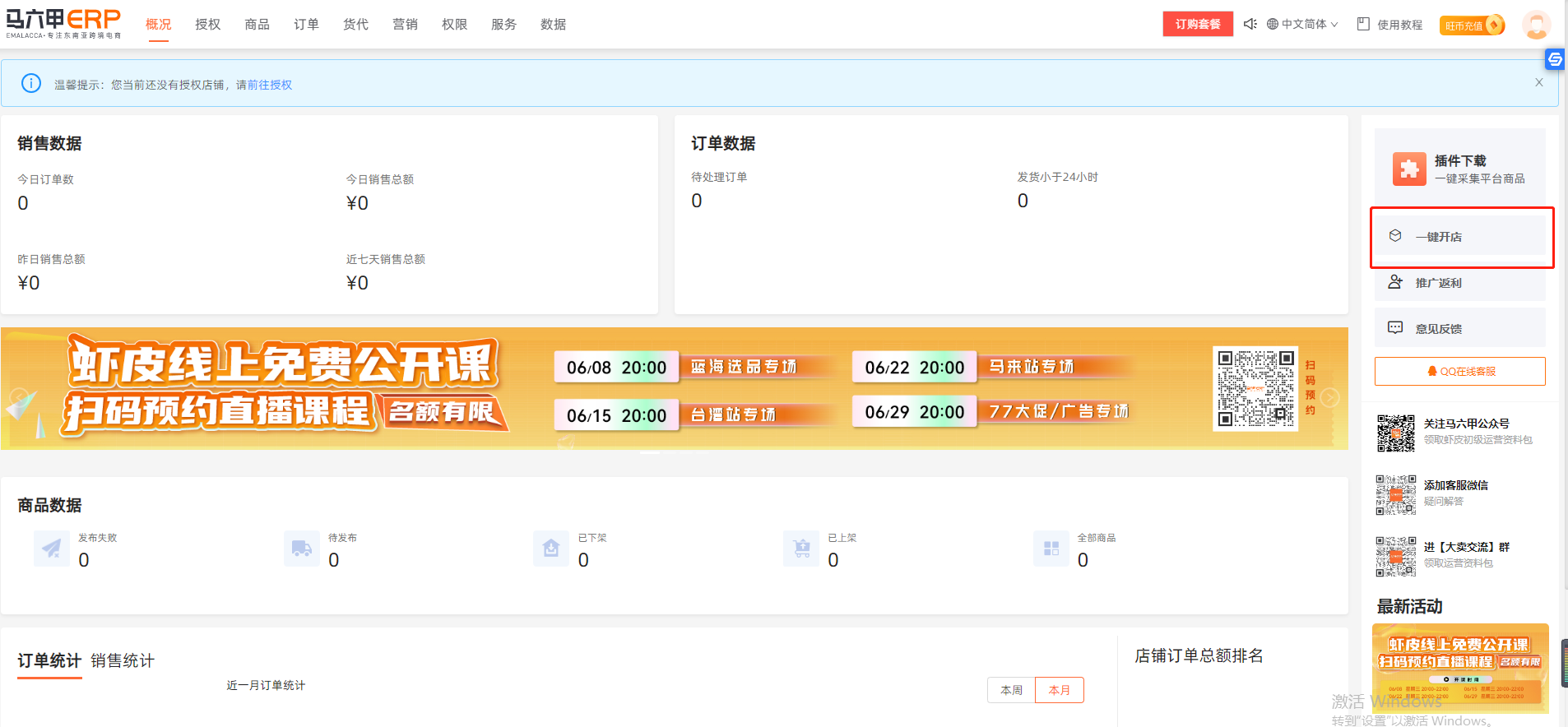Click the coin icon on 旺币充值
1568x727 pixels.
pyautogui.click(x=1495, y=25)
